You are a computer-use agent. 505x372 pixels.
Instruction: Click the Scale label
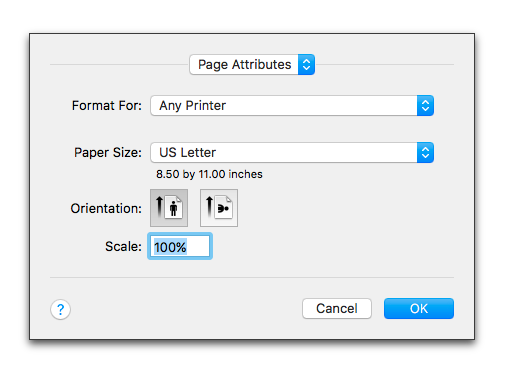[x=123, y=247]
